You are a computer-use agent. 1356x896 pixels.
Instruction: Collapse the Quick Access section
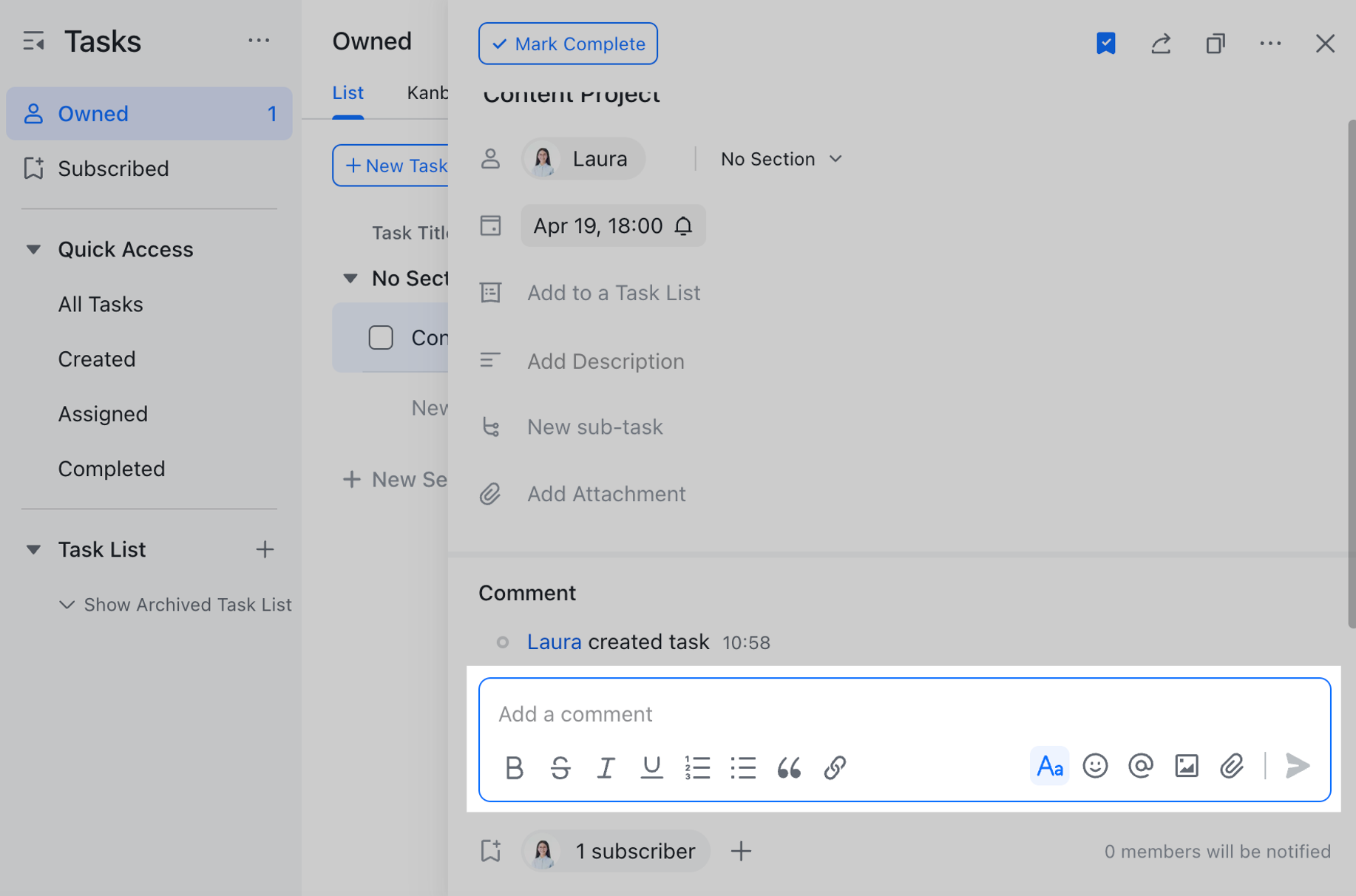pyautogui.click(x=33, y=249)
